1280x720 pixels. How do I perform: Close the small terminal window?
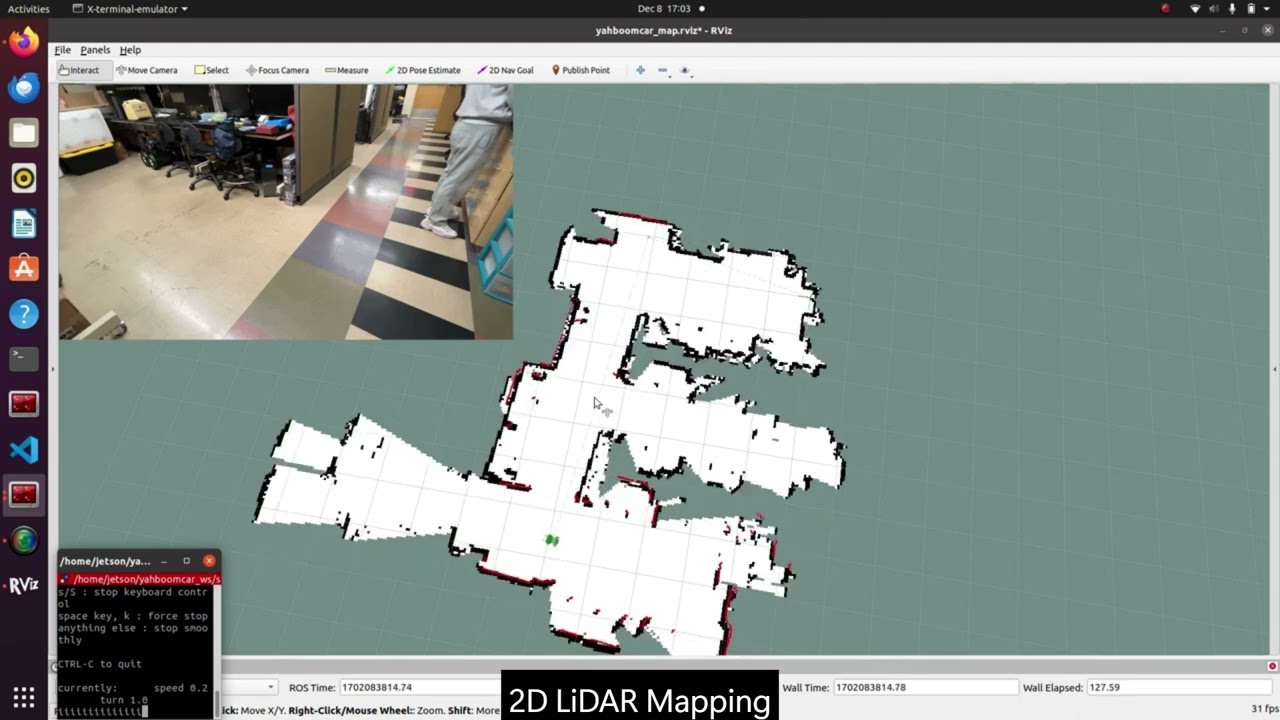[x=209, y=561]
